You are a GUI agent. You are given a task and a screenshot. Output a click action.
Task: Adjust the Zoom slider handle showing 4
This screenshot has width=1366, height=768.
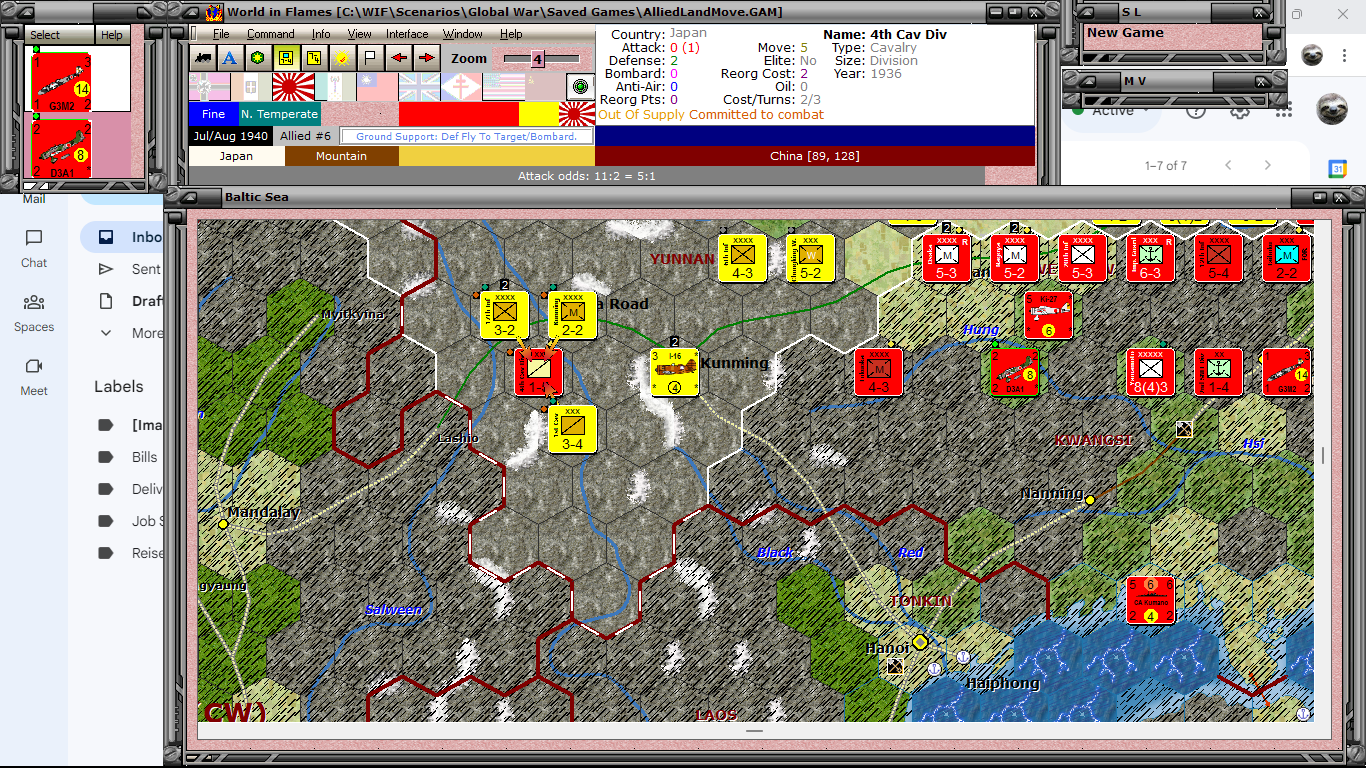point(537,59)
